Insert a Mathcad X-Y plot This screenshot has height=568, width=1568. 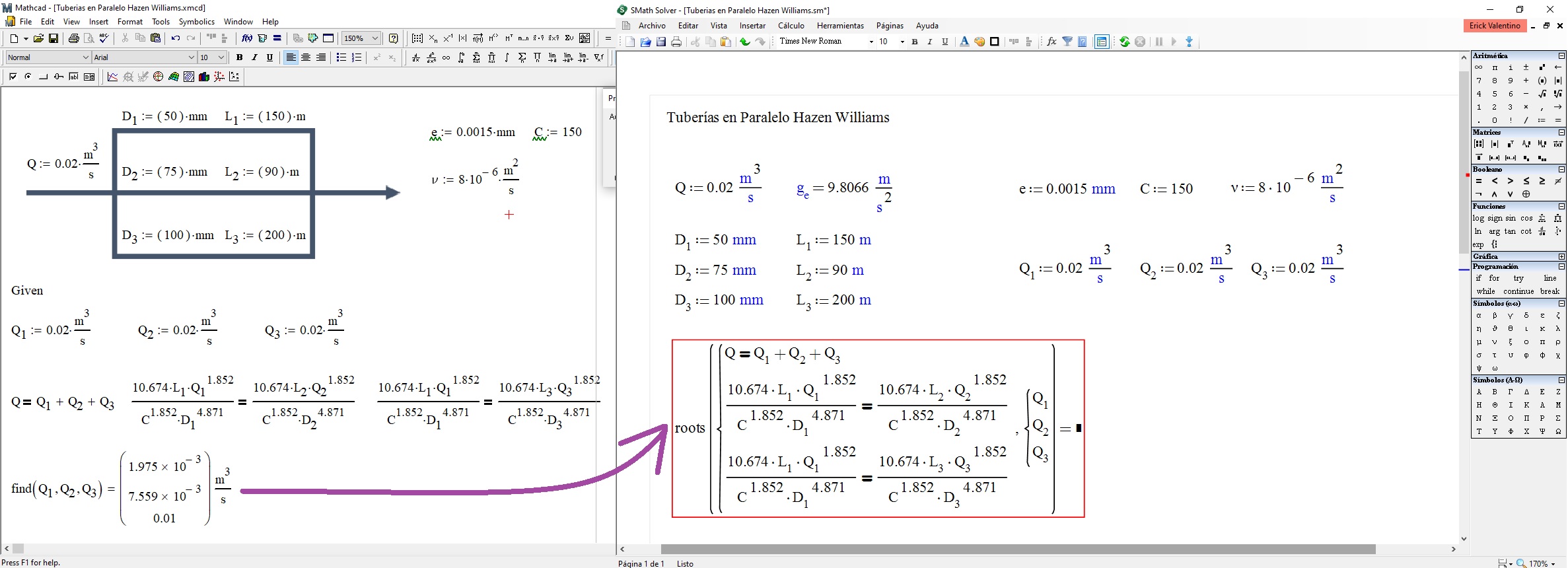(x=112, y=77)
